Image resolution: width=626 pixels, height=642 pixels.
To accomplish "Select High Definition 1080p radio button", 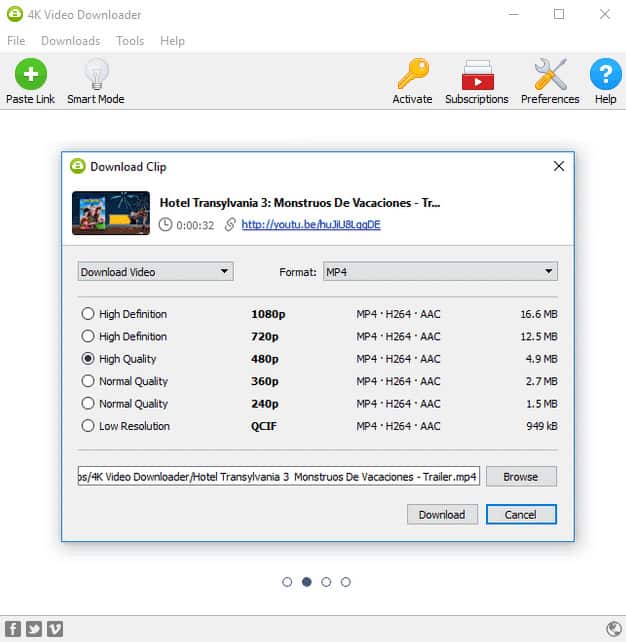I will point(88,314).
